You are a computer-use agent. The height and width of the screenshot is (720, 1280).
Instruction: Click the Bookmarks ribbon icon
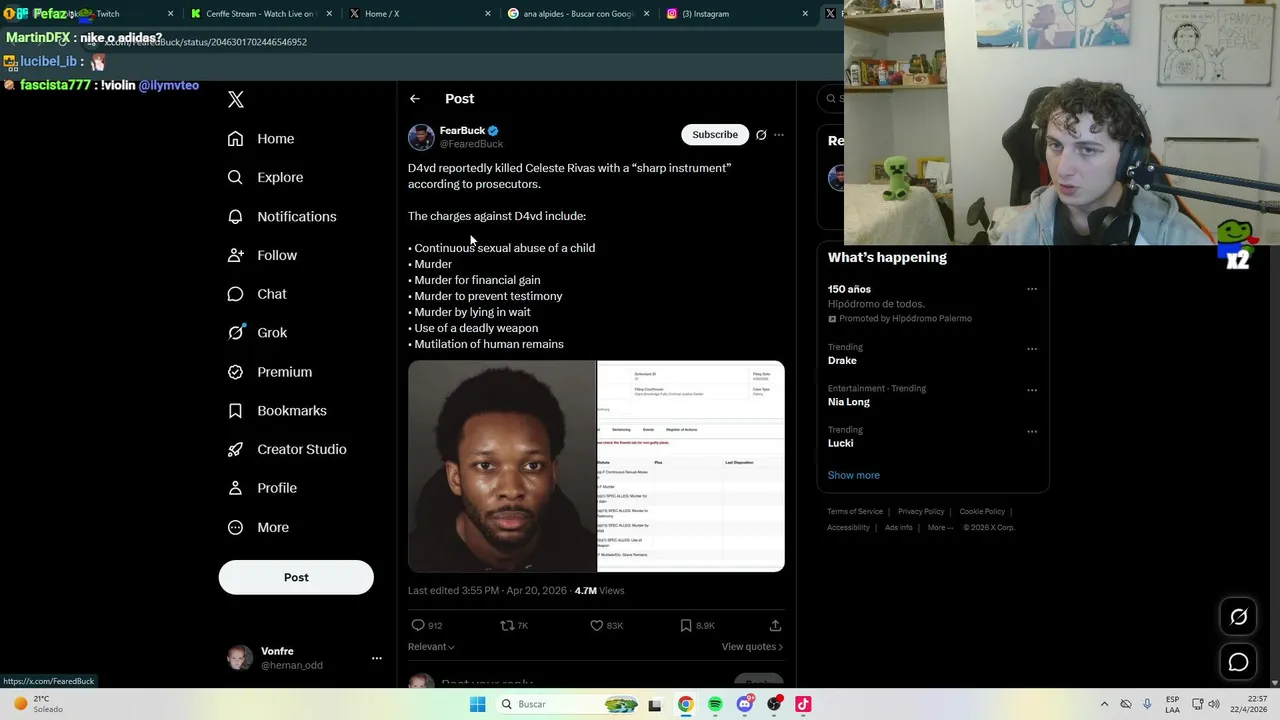click(x=235, y=410)
